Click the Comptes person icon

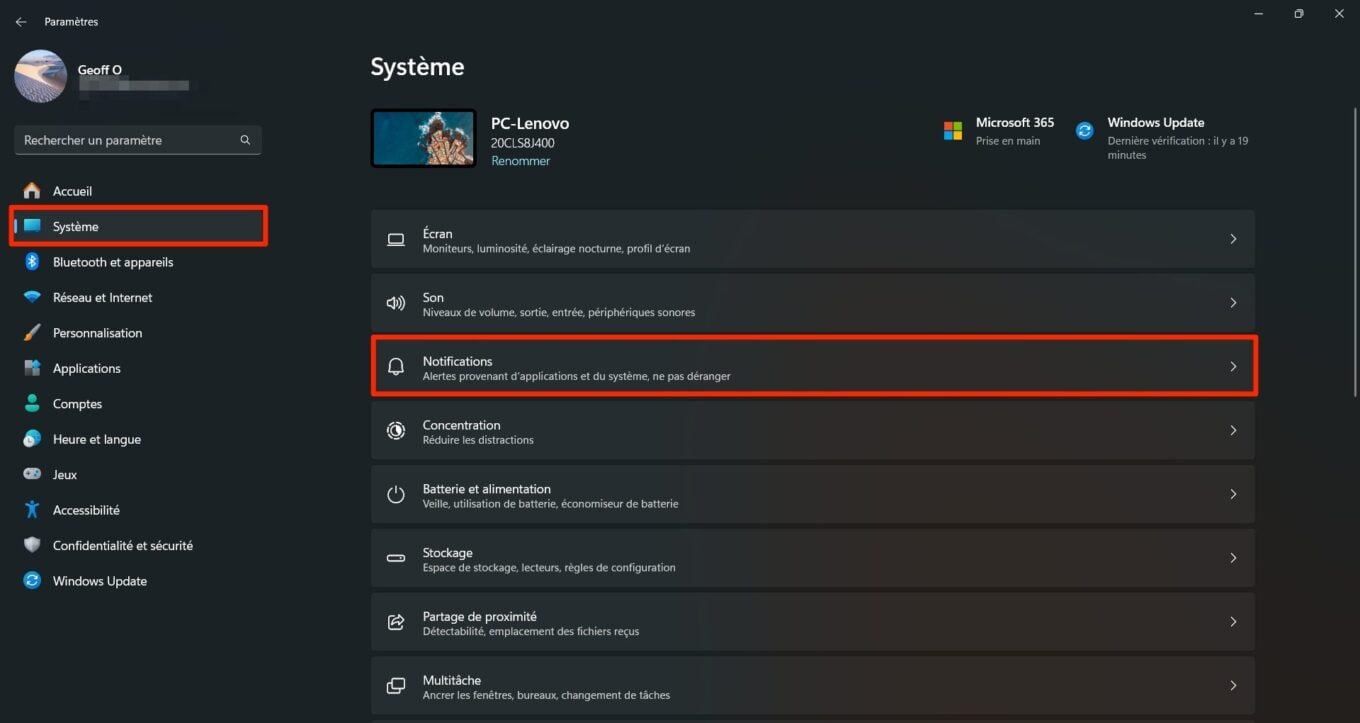(x=32, y=404)
